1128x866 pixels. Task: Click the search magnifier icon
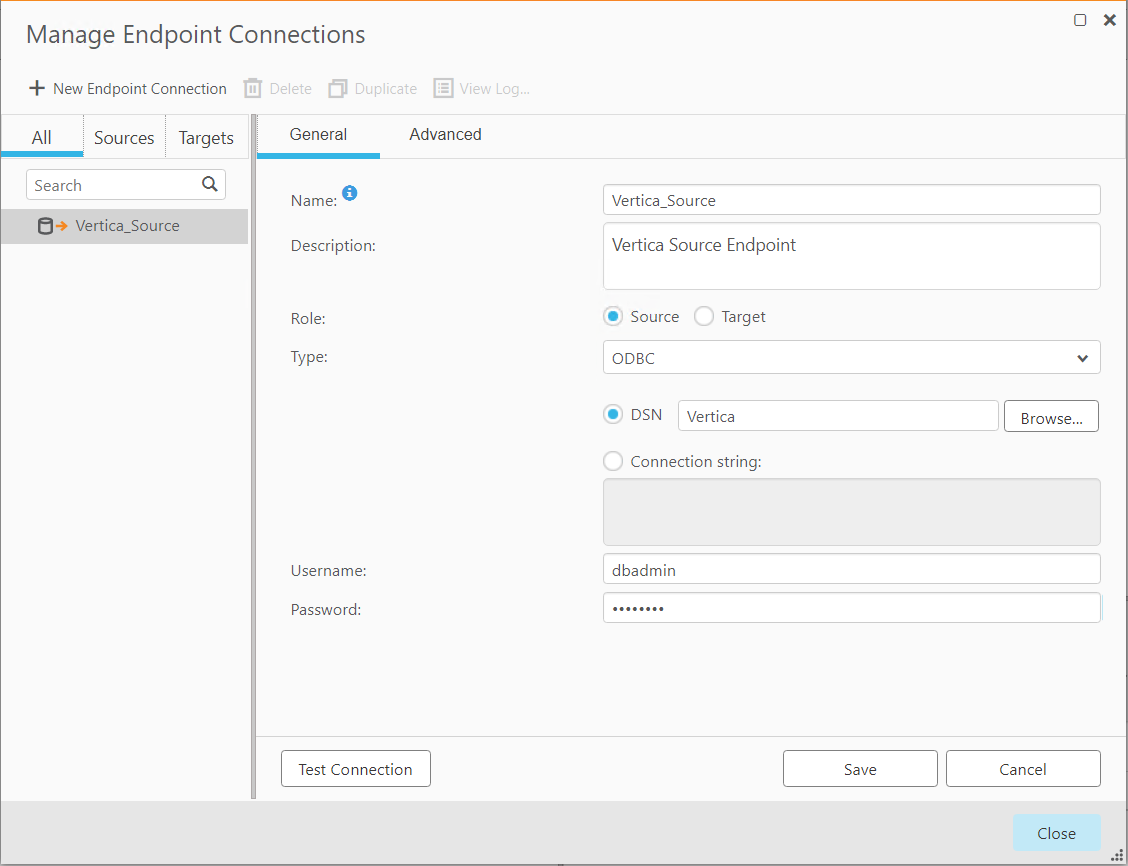[x=209, y=185]
